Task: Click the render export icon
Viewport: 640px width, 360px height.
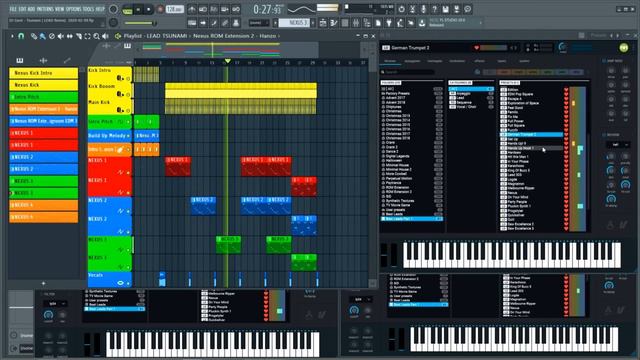Action: 456,9
